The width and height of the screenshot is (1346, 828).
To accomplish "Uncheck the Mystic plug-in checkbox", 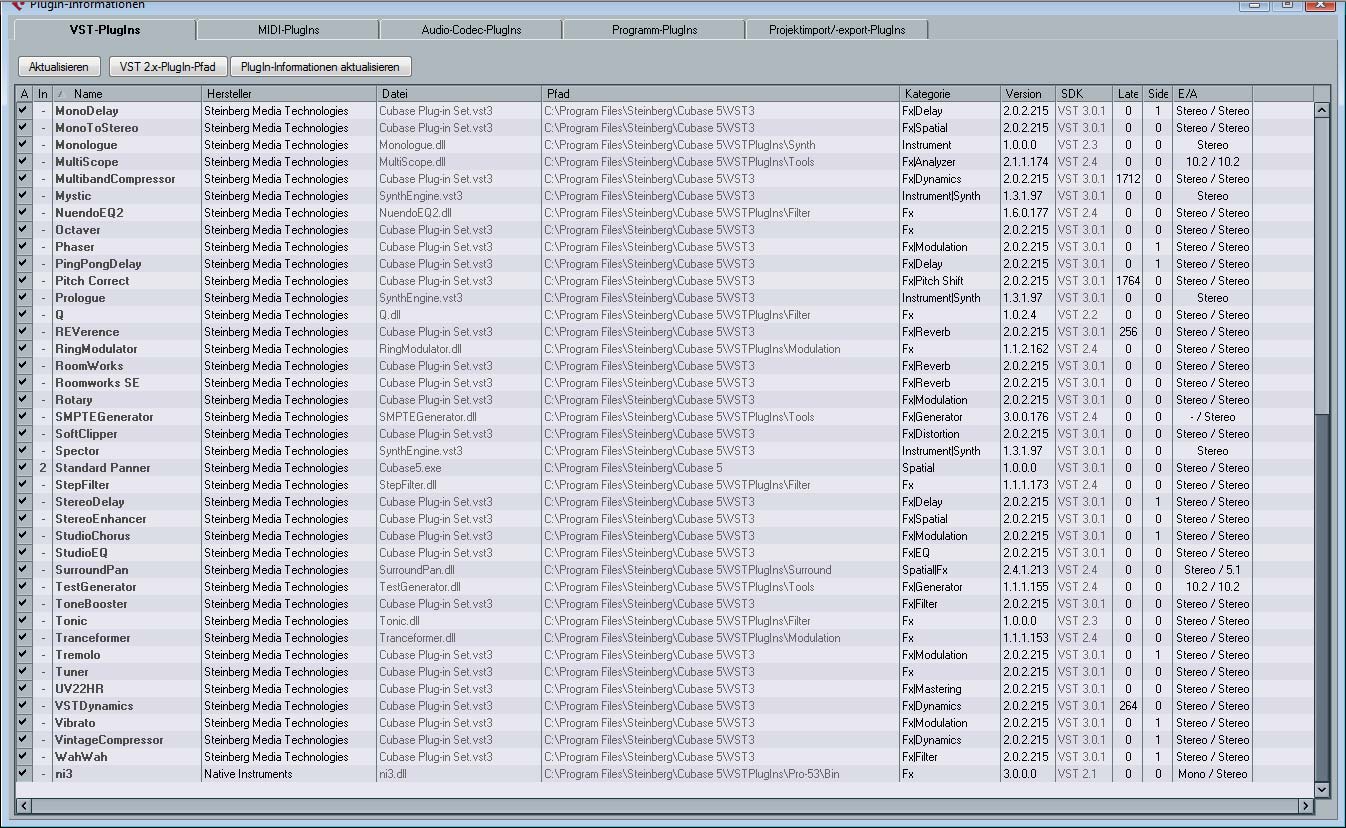I will tap(24, 196).
